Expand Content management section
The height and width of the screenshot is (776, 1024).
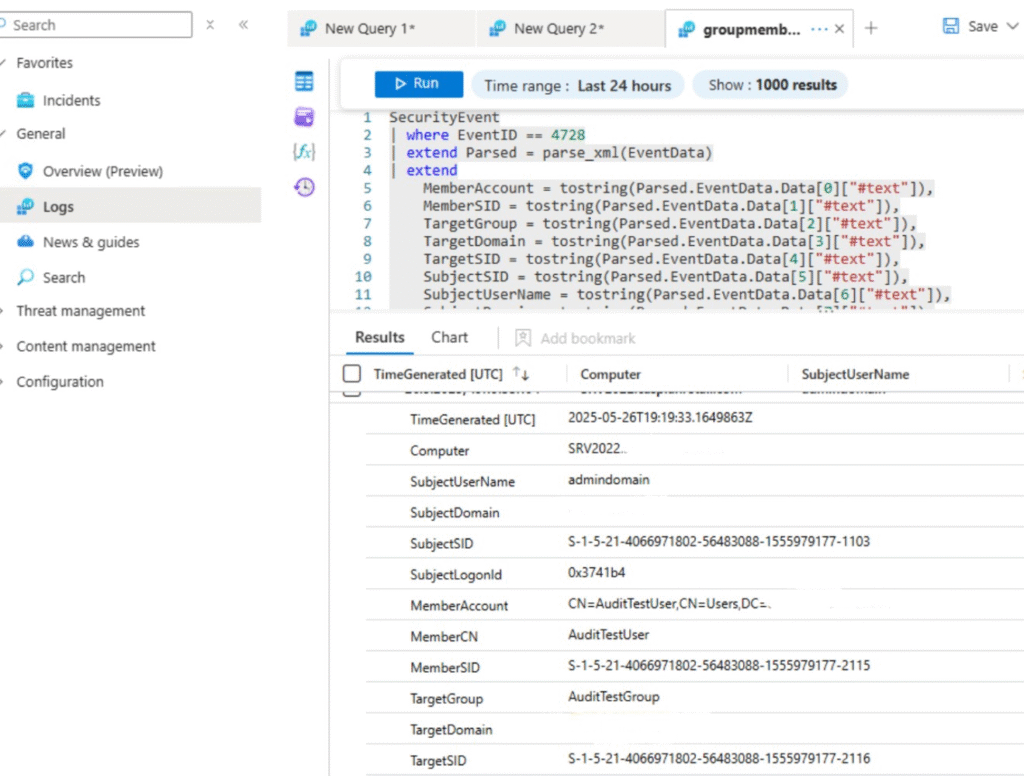pyautogui.click(x=3, y=346)
